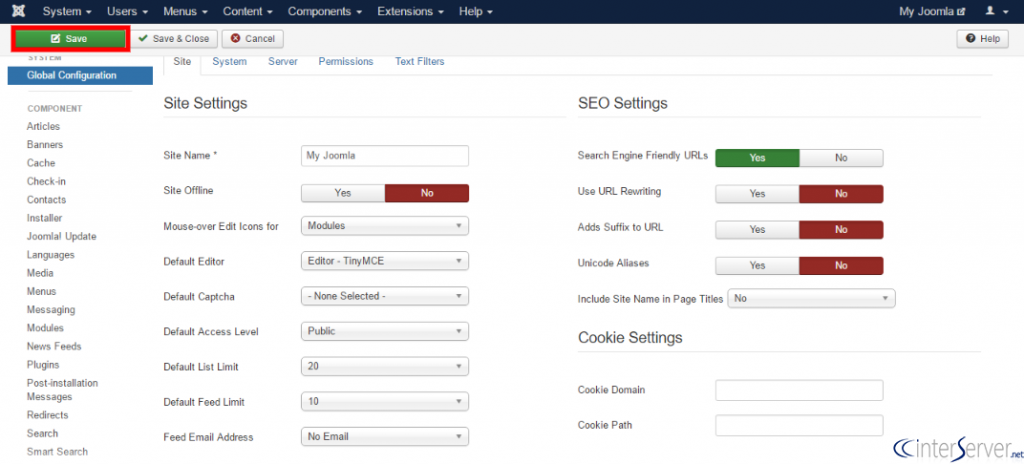The width and height of the screenshot is (1024, 464).
Task: Open Messaging component settings
Action: coord(51,310)
